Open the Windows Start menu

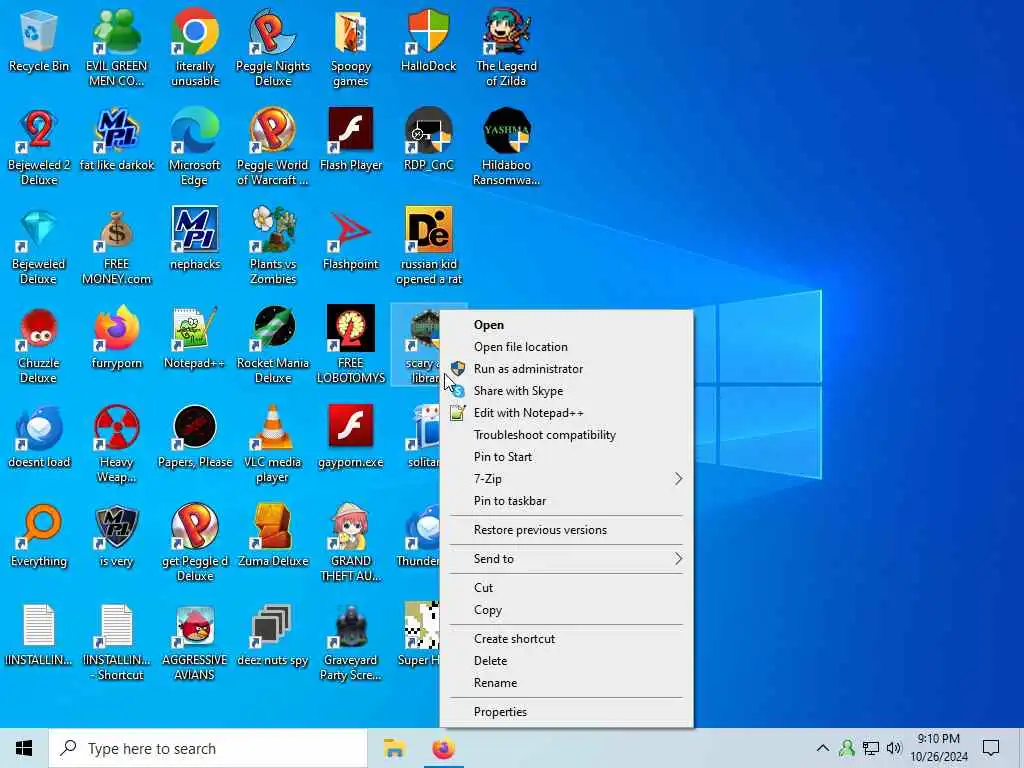tap(24, 748)
